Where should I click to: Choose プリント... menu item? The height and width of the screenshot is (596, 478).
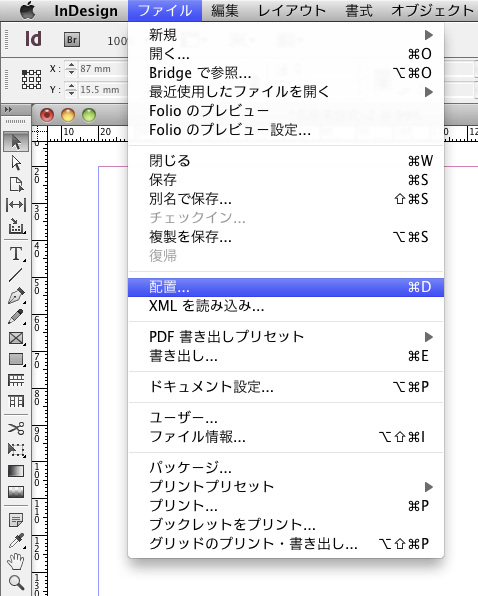286,506
